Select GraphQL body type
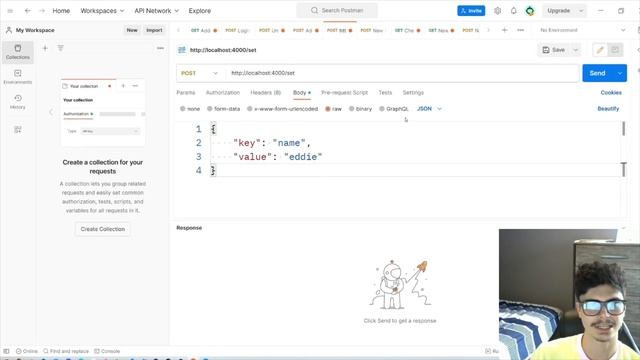The width and height of the screenshot is (640, 360). point(393,109)
